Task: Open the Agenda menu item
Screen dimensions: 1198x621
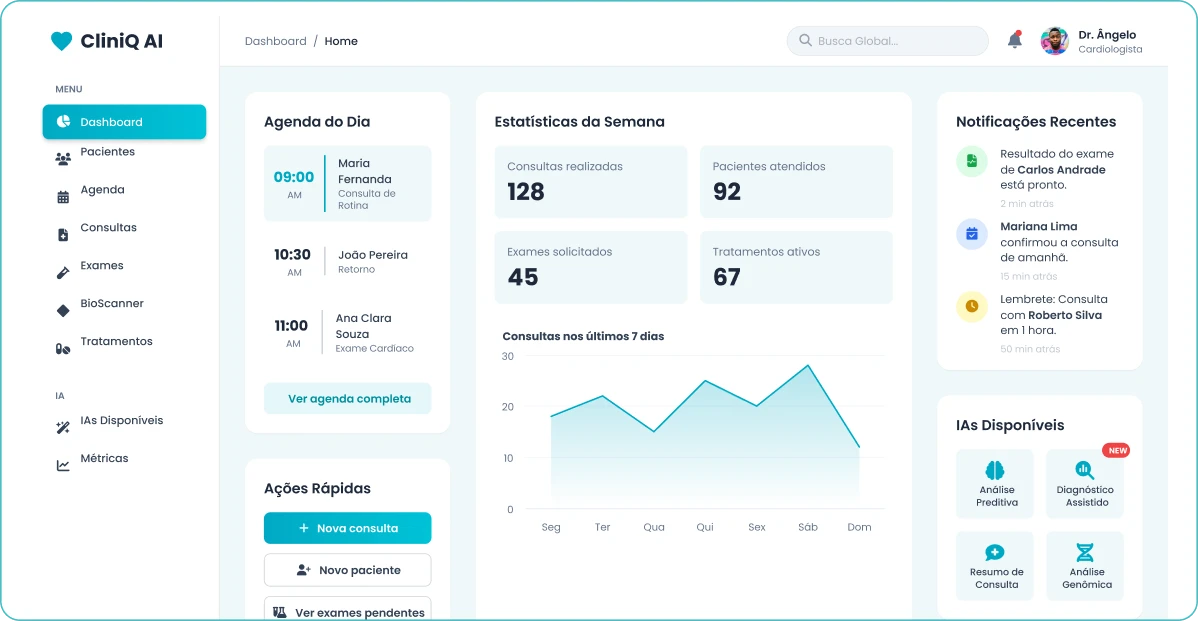Action: pos(102,190)
